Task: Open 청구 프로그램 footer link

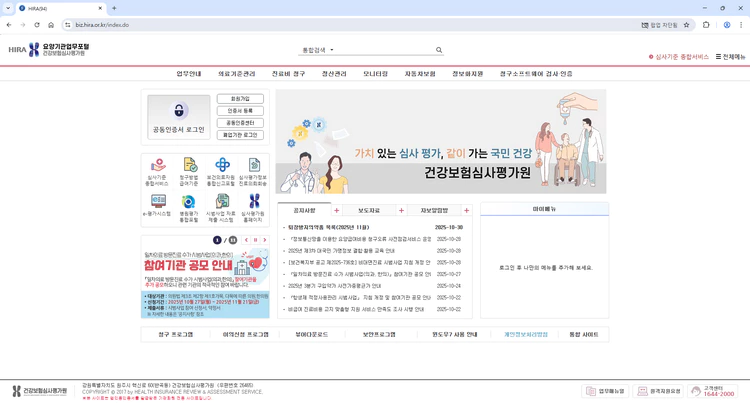Action: point(176,335)
